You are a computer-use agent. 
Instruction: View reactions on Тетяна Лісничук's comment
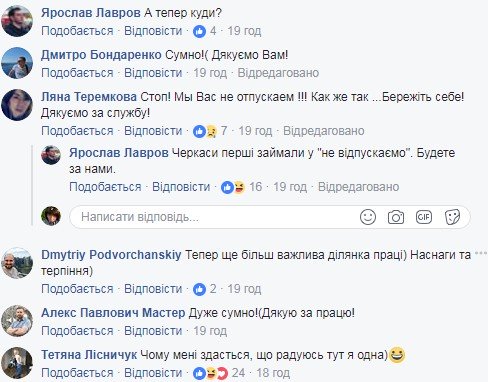[x=219, y=373]
